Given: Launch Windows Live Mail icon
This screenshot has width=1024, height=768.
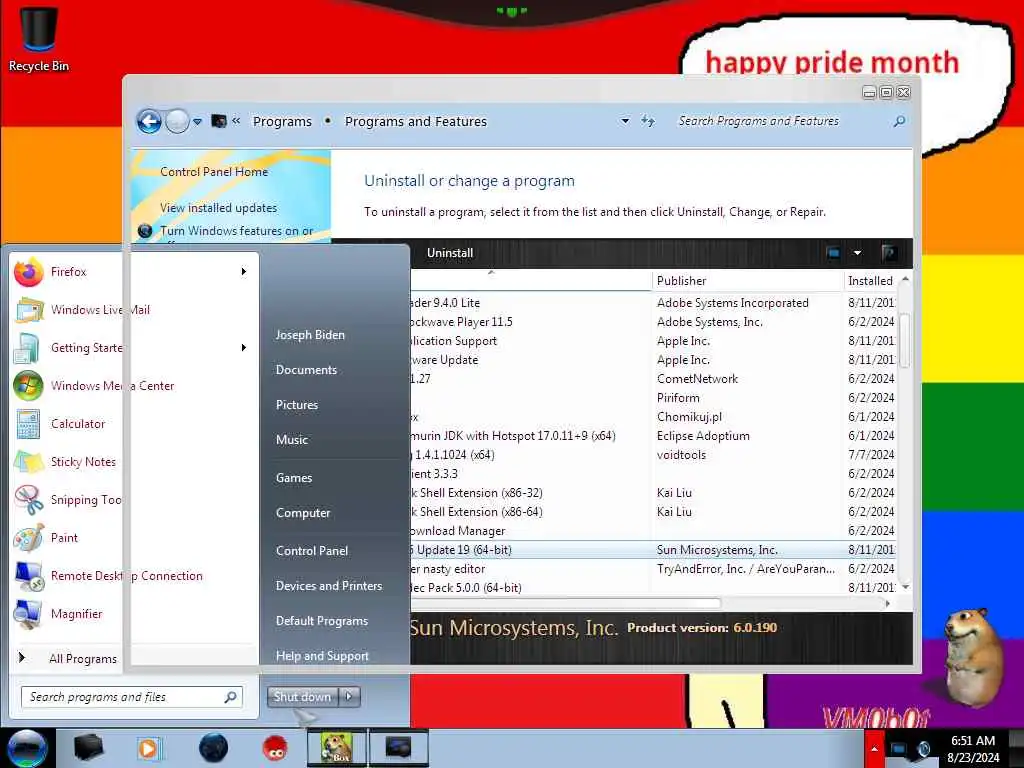Looking at the screenshot, I should click(29, 310).
